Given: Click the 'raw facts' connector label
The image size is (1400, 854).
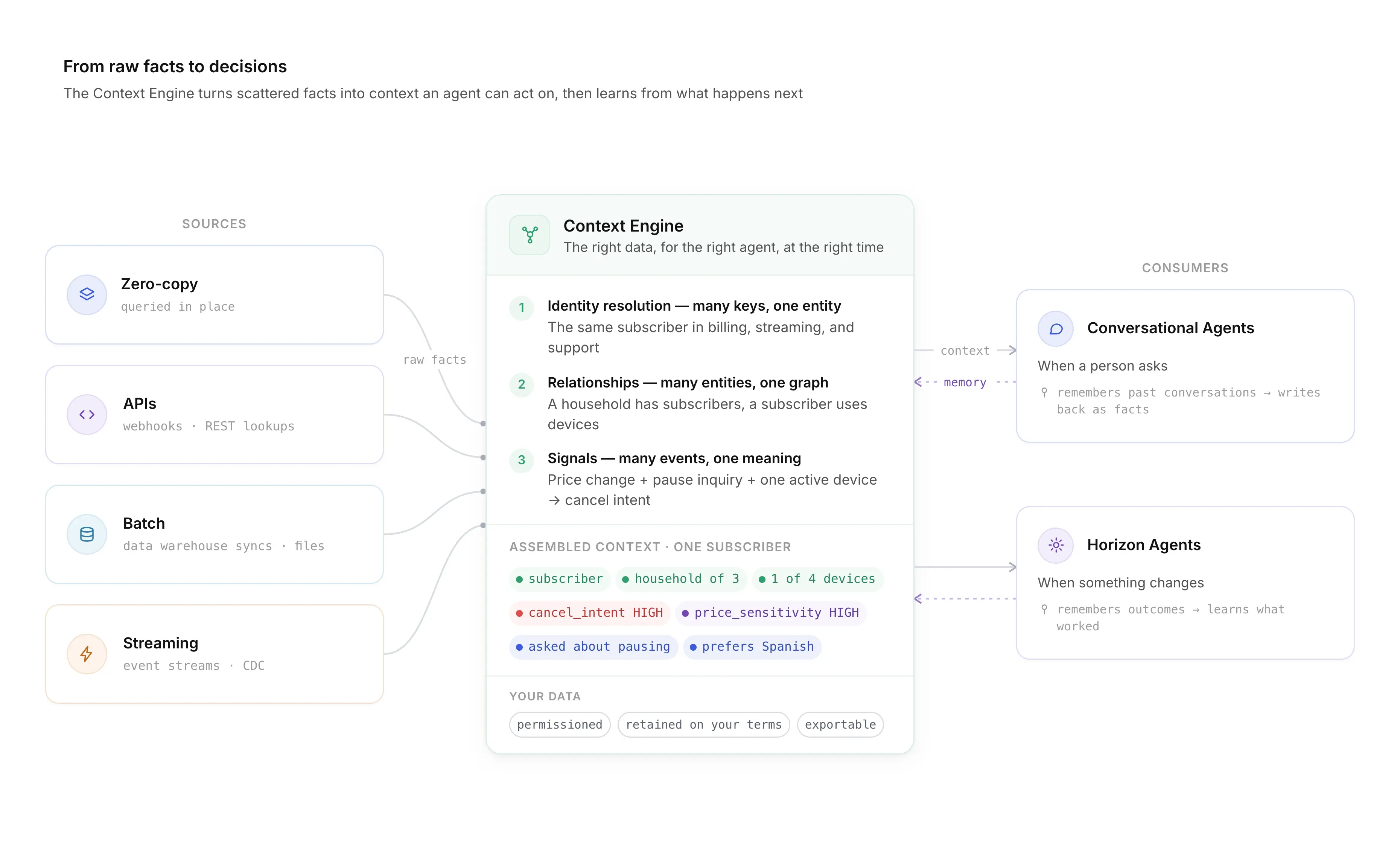Looking at the screenshot, I should (x=435, y=359).
